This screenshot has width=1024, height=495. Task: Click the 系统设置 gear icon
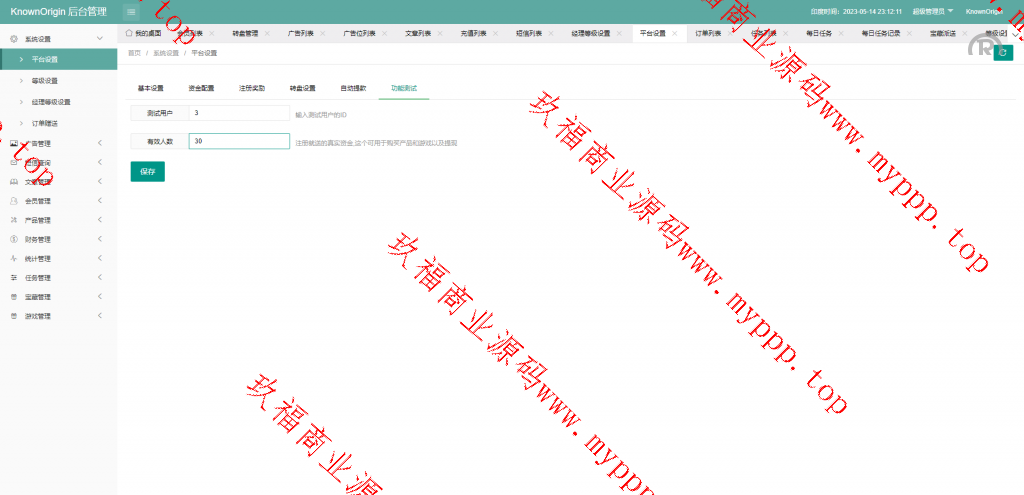point(14,38)
